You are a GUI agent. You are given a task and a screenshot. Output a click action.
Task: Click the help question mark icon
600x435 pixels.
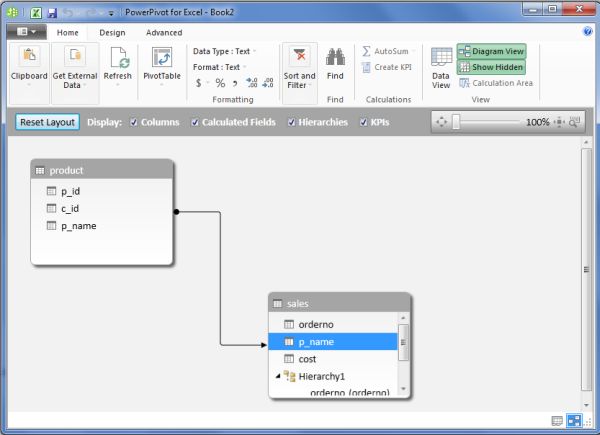(x=587, y=31)
